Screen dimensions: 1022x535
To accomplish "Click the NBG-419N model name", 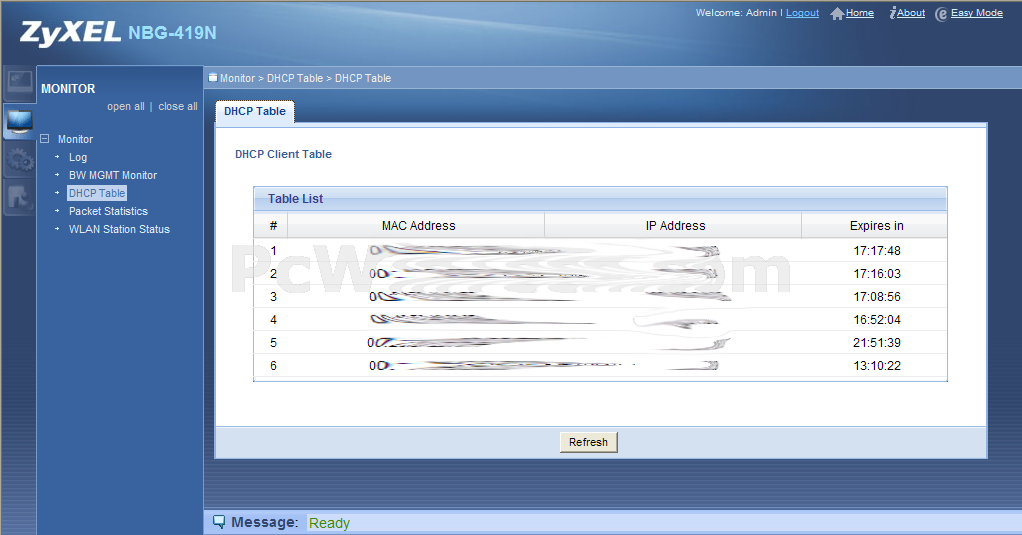I will coord(172,33).
